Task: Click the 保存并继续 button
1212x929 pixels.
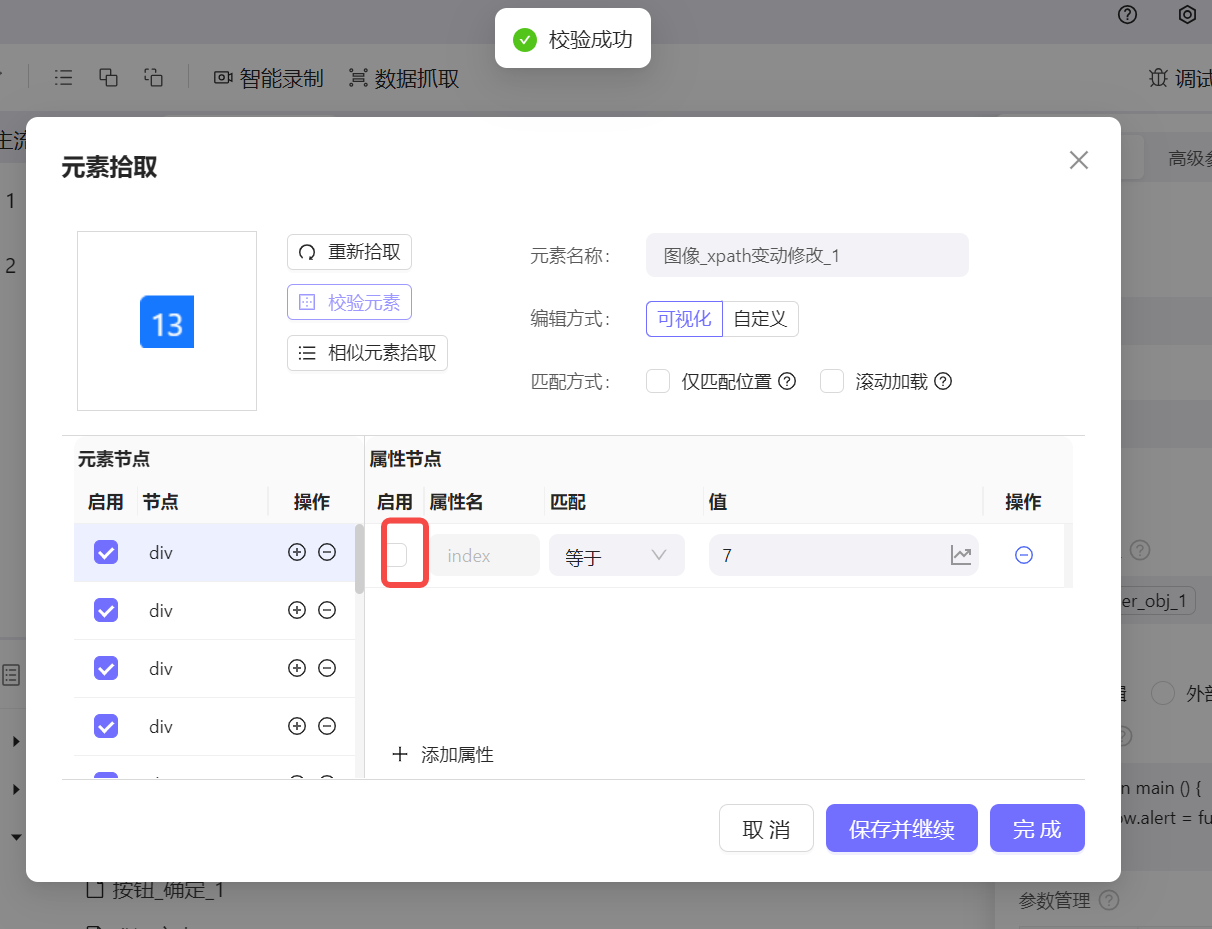Action: (x=901, y=828)
